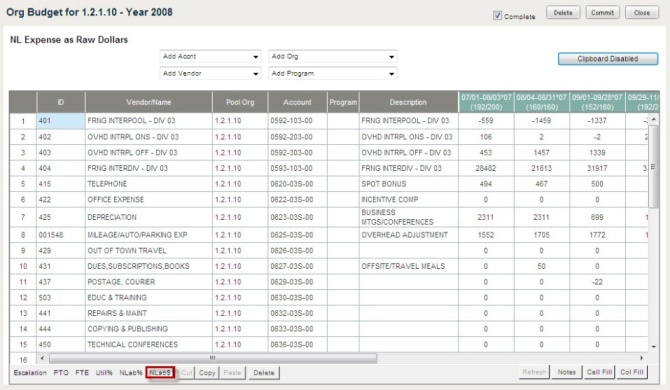Click value cell 1705
Screen dimensions: 670x390
pos(541,235)
